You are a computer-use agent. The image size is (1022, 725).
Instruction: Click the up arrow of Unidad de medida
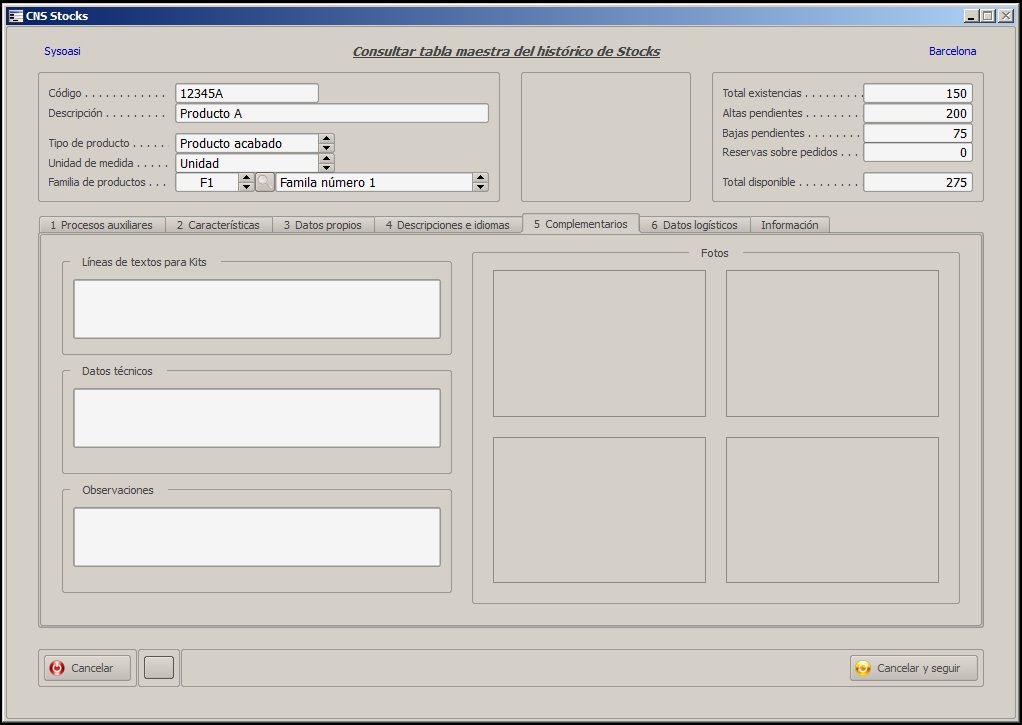point(327,158)
